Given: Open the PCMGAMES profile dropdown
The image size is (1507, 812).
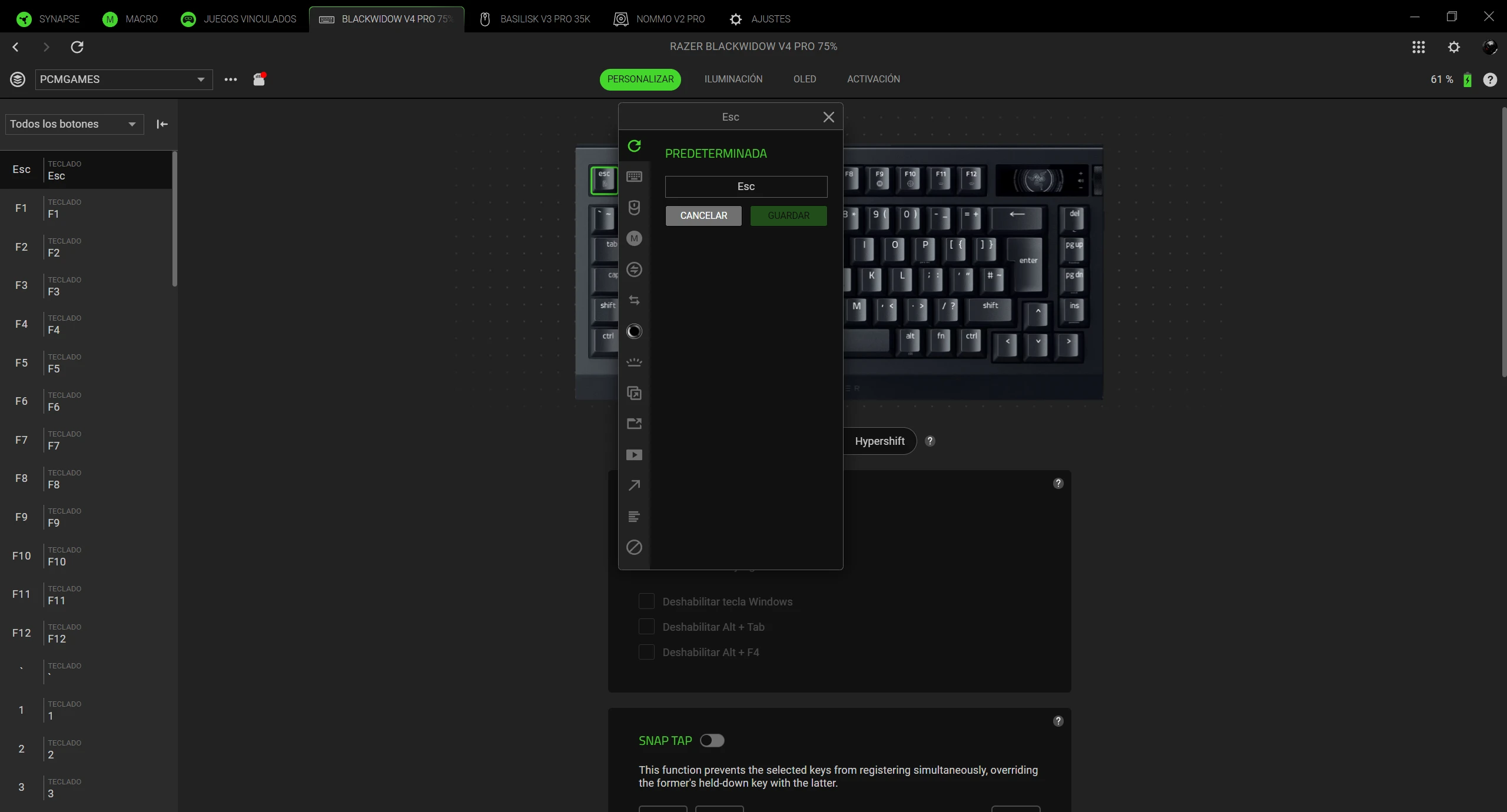Looking at the screenshot, I should pos(124,79).
